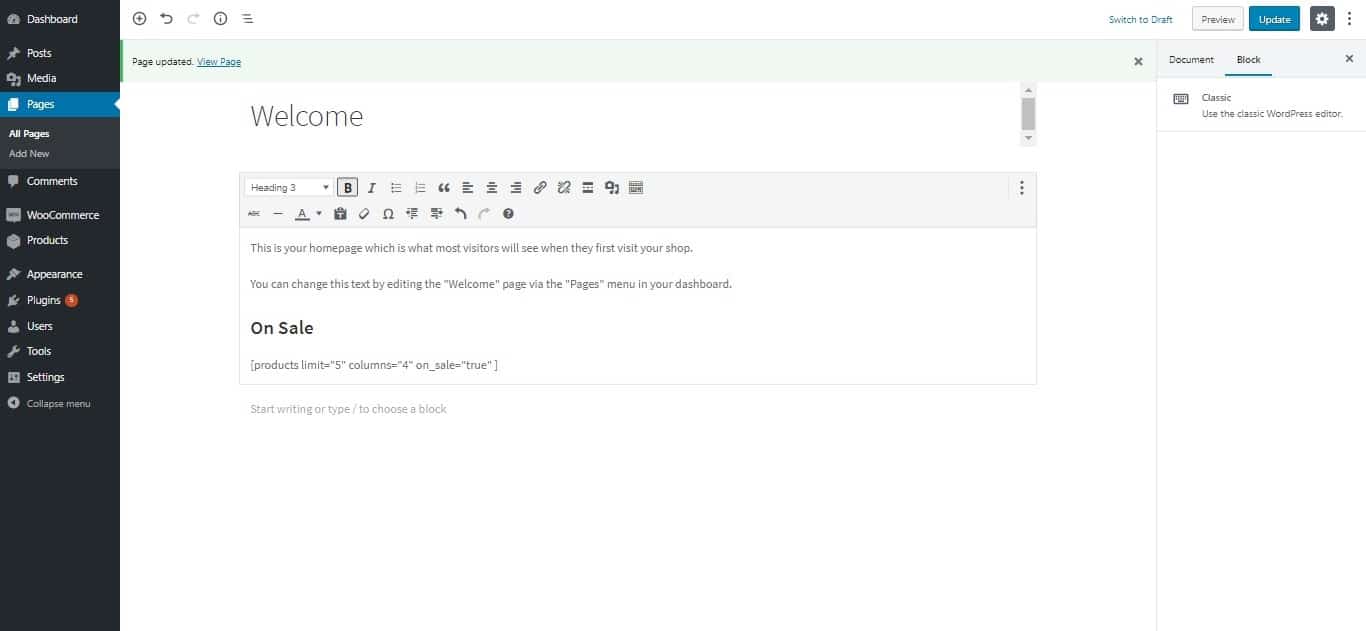Increase indent of the text

[x=436, y=213]
